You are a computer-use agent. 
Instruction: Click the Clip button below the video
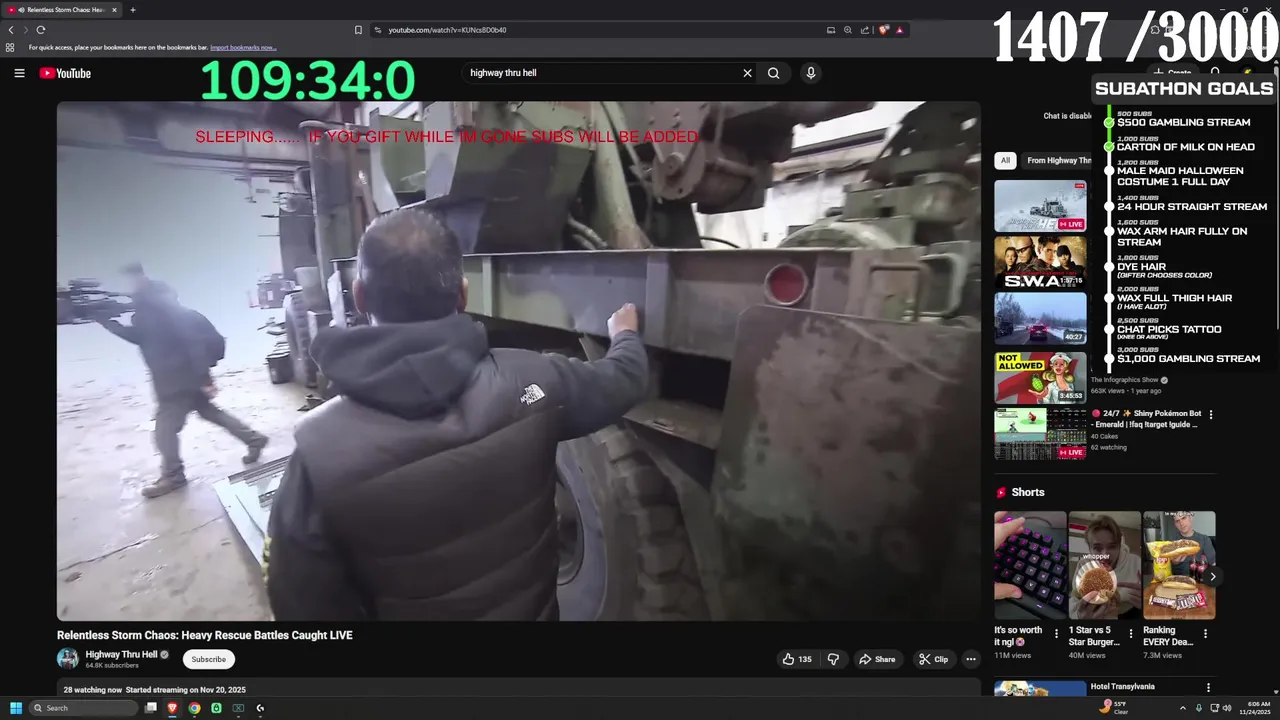(x=933, y=659)
